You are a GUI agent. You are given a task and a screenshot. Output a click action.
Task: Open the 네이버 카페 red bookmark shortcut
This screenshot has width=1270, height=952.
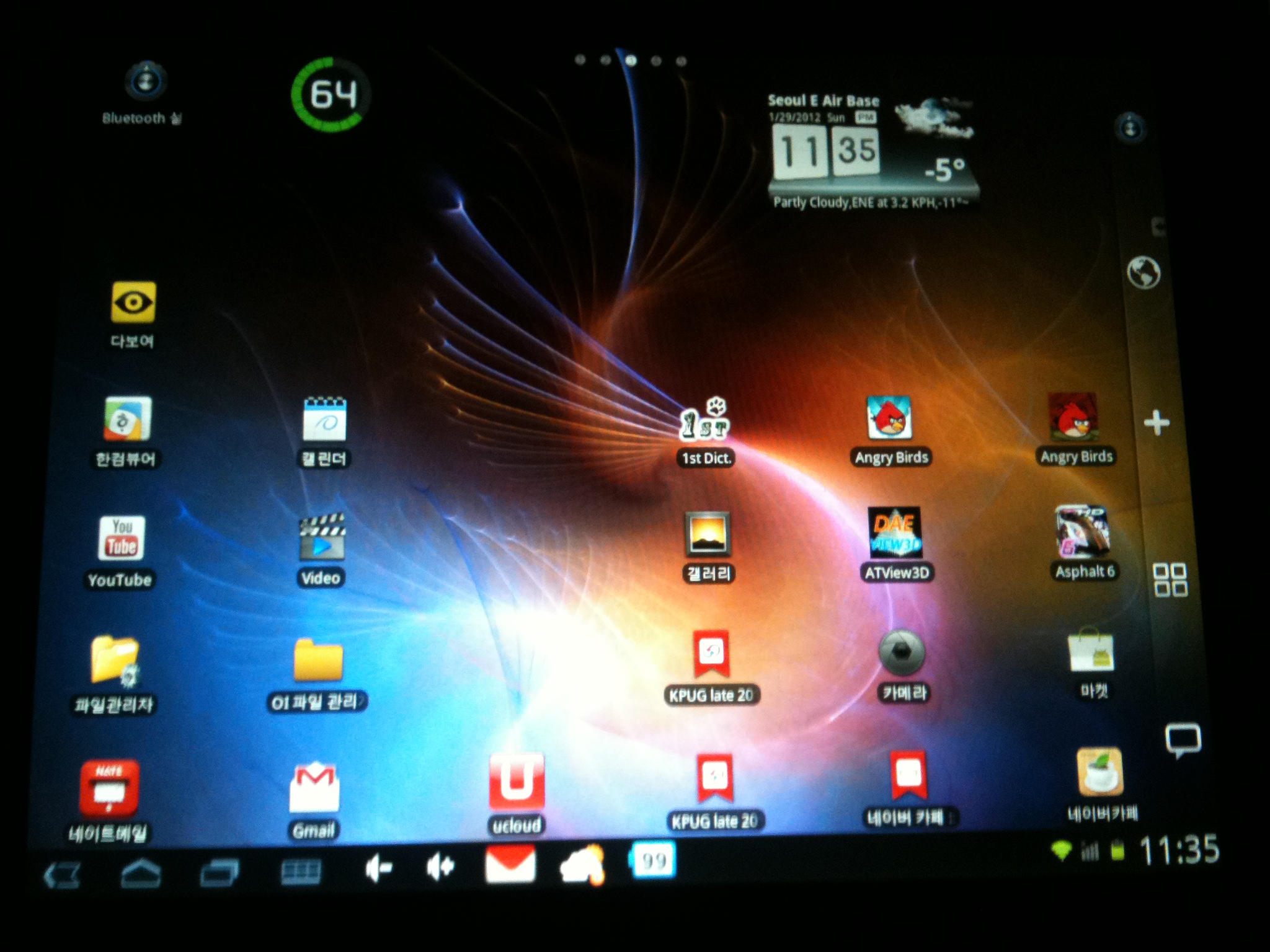click(908, 775)
